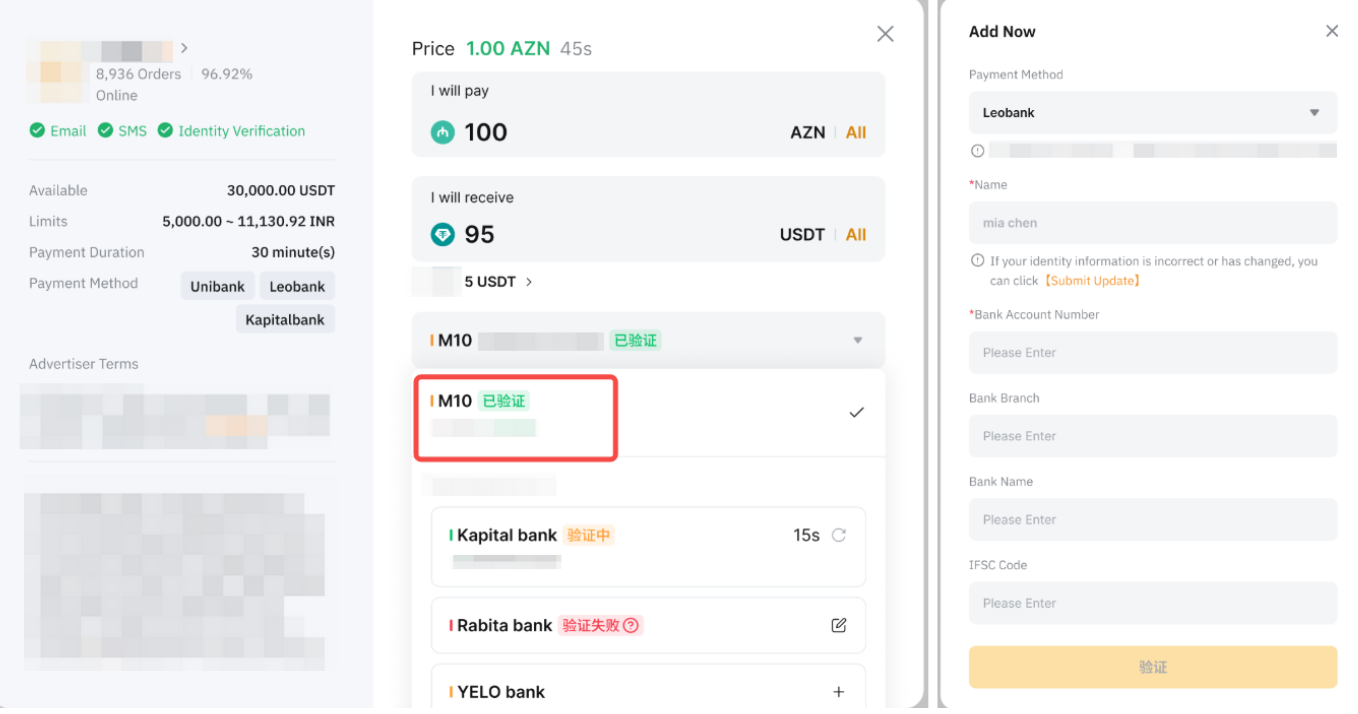Click All next to AZN amount

point(855,133)
